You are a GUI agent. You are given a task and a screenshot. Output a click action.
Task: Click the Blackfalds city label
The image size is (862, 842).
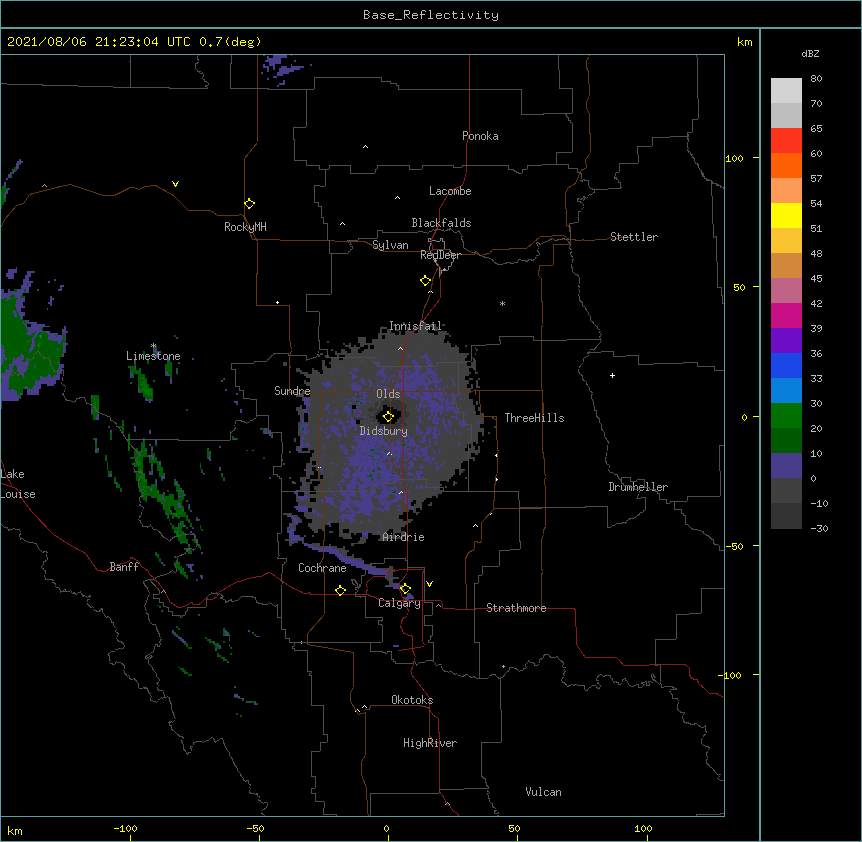(441, 223)
